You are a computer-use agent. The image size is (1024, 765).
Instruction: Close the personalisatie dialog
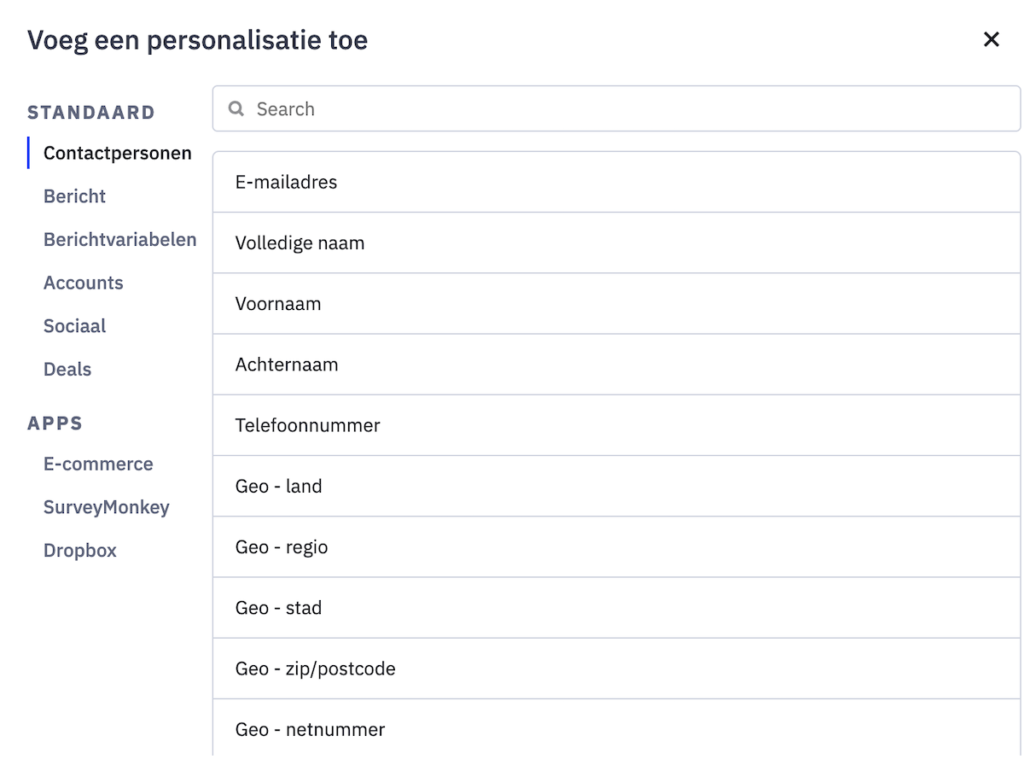[x=991, y=40]
